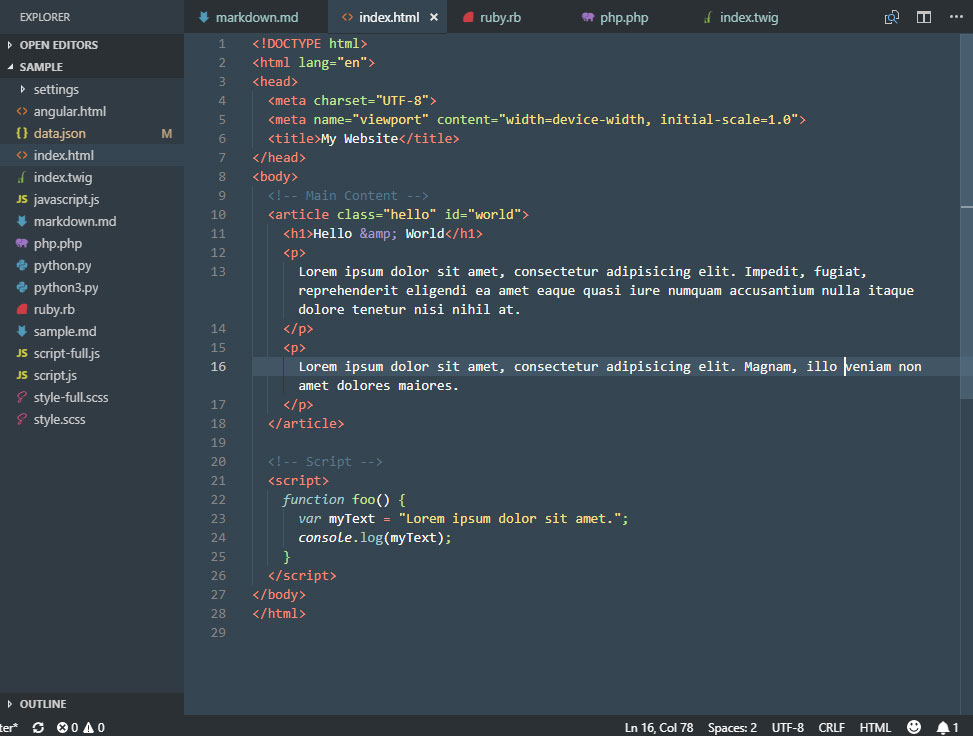
Task: Click the markdown arrow icon beside sample.md
Action: [x=22, y=331]
